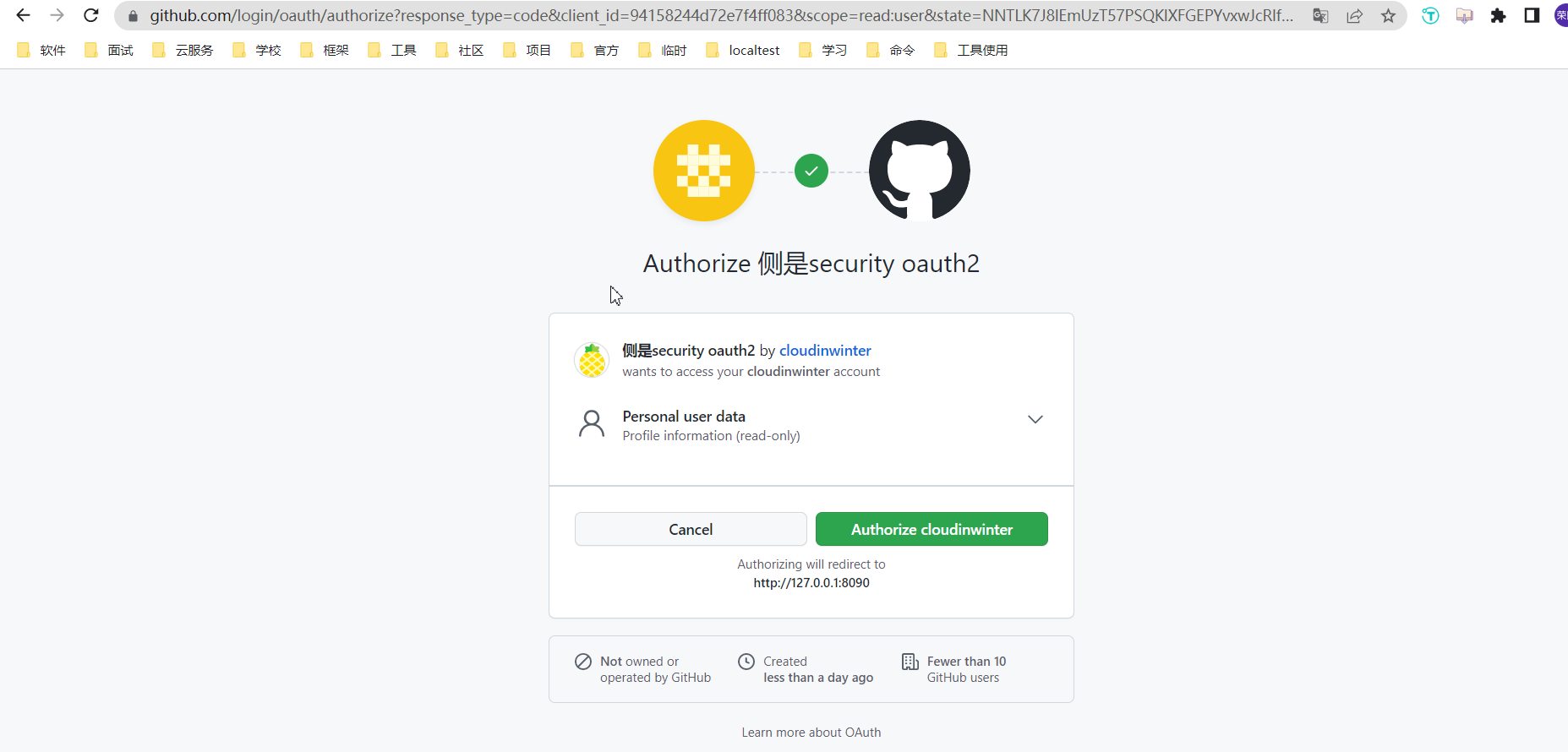Open the reader extension icon
Viewport: 1568px width, 752px height.
1465,15
